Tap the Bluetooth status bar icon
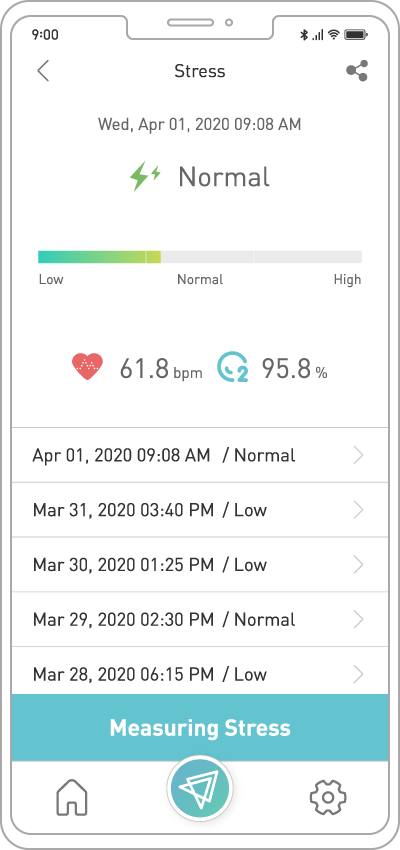Screen dimensions: 400x850 [304, 35]
